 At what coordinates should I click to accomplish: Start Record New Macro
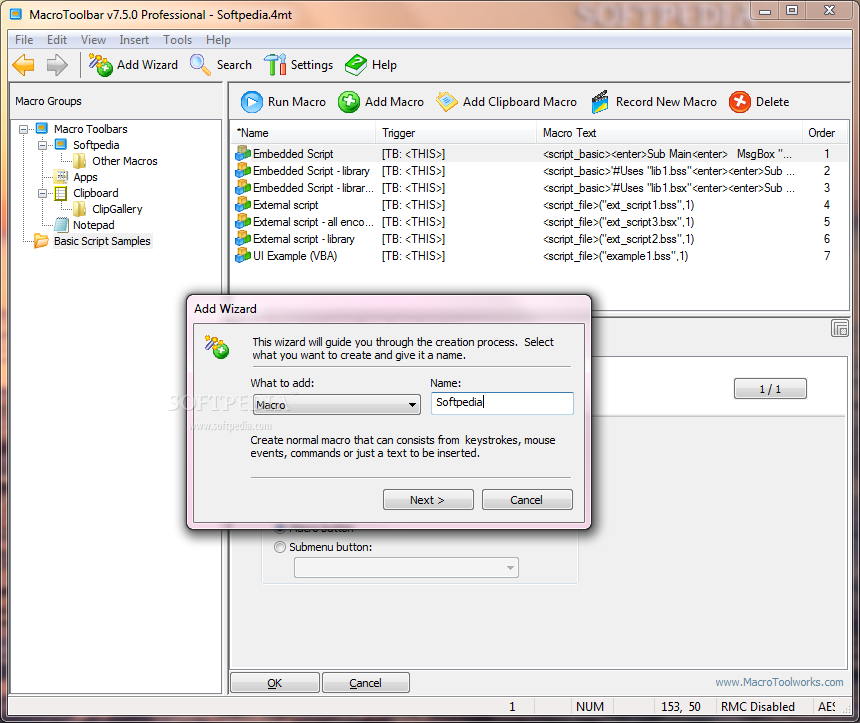(654, 102)
